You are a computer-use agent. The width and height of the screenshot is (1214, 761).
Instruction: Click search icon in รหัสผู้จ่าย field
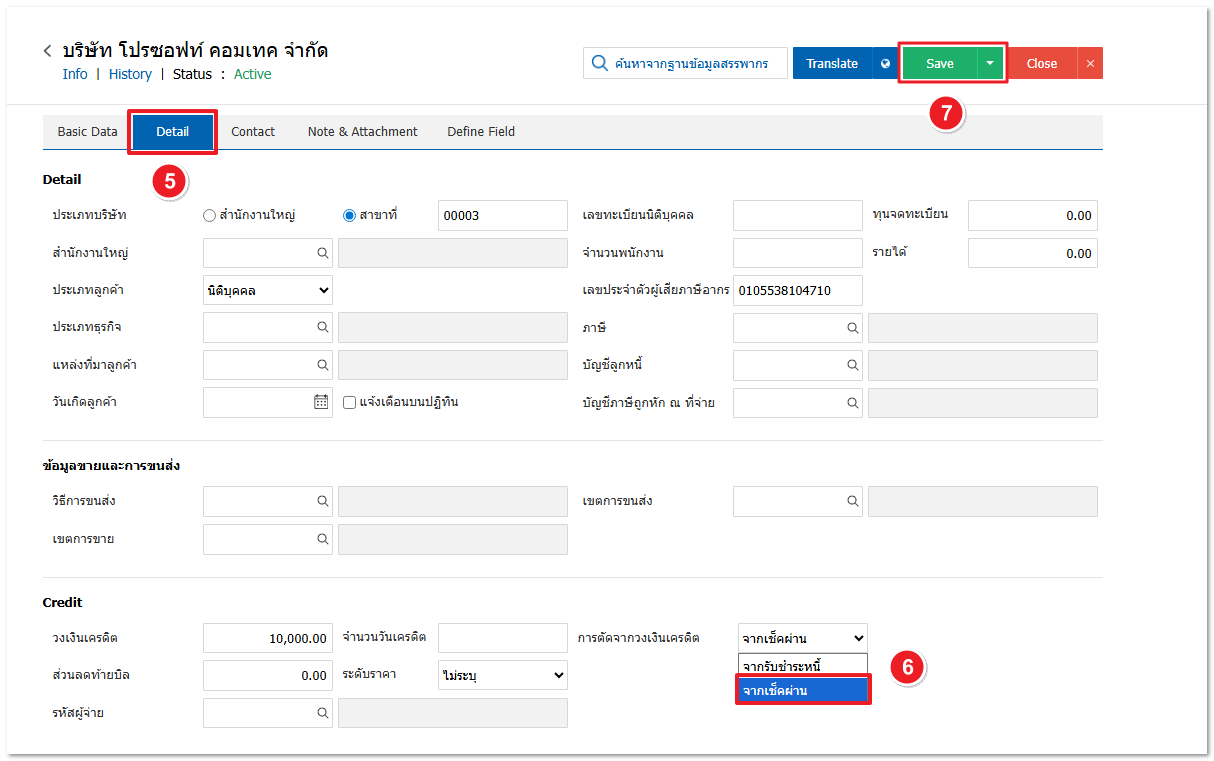pyautogui.click(x=323, y=713)
